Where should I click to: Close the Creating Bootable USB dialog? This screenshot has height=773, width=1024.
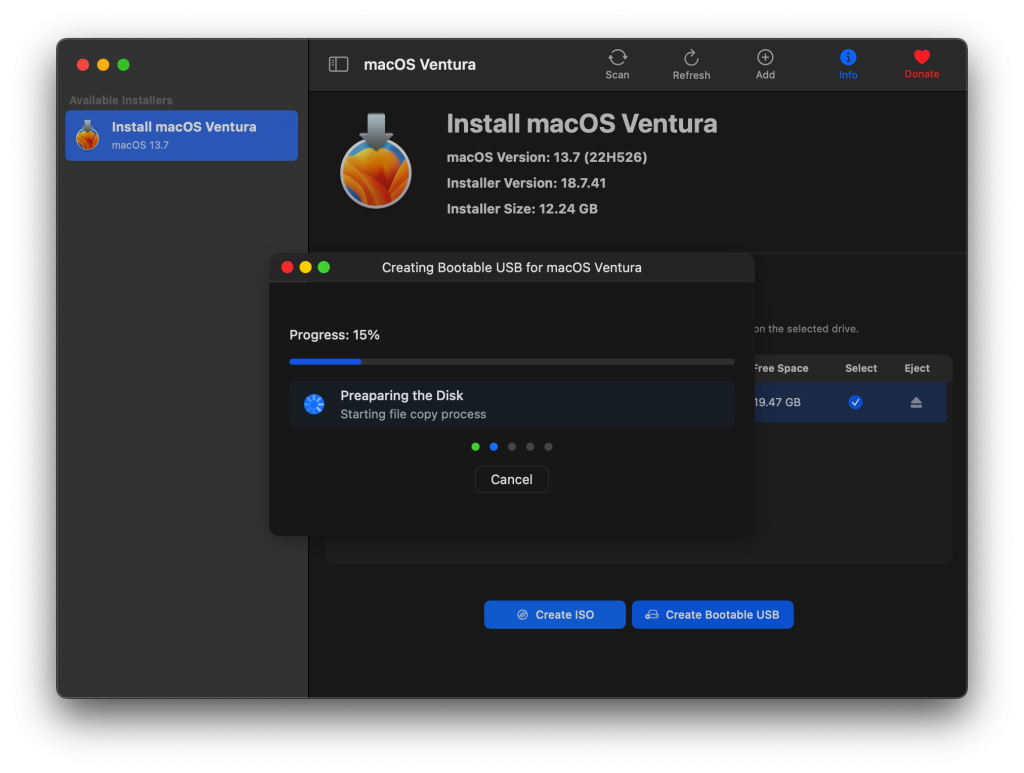pyautogui.click(x=287, y=267)
